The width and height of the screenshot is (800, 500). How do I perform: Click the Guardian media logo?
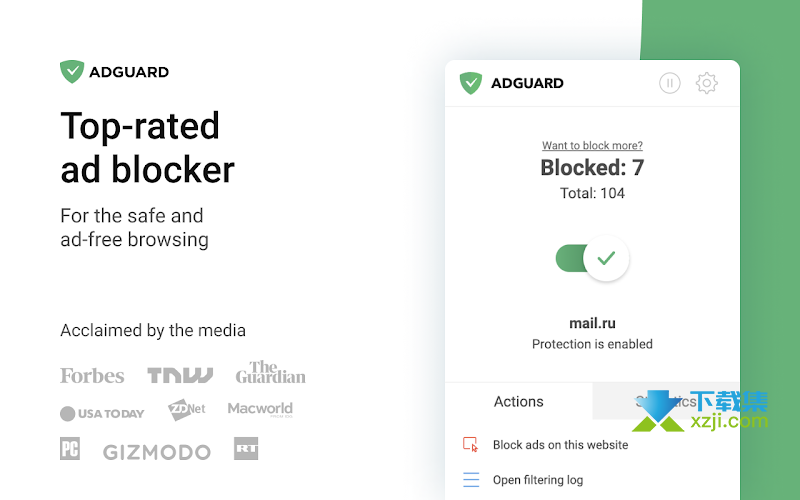(270, 372)
